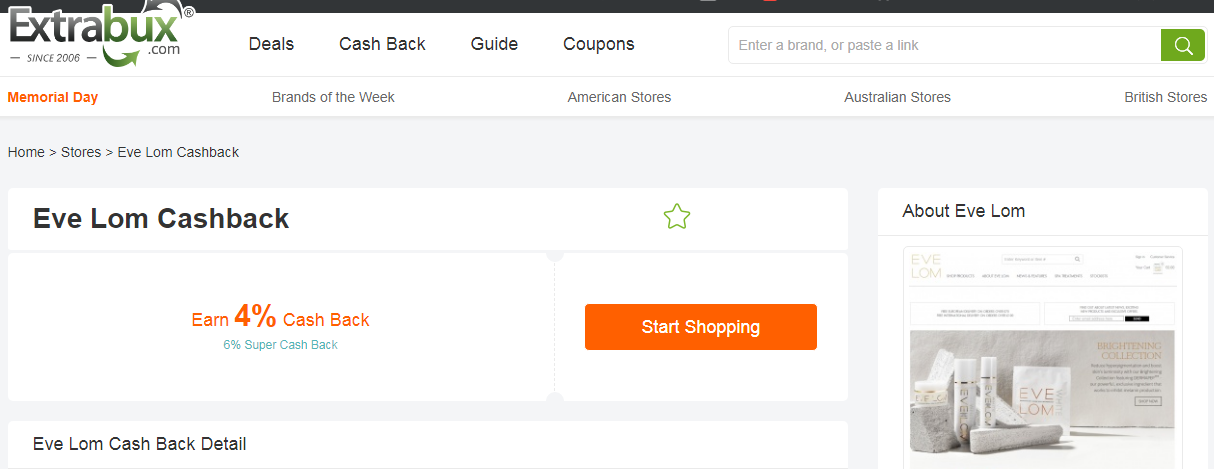Open the Guide section
The image size is (1214, 469).
pyautogui.click(x=494, y=44)
